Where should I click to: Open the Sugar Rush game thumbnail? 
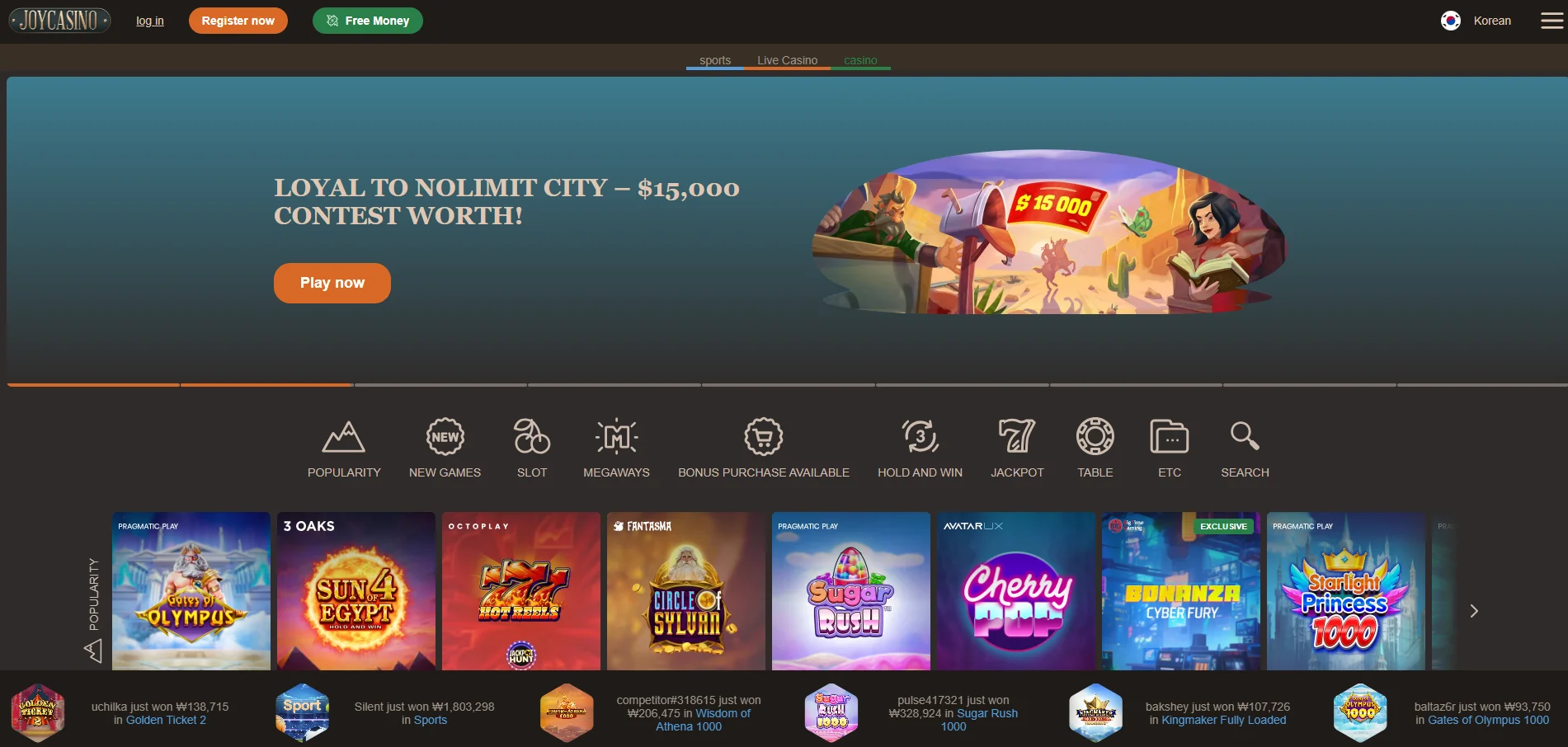point(851,591)
